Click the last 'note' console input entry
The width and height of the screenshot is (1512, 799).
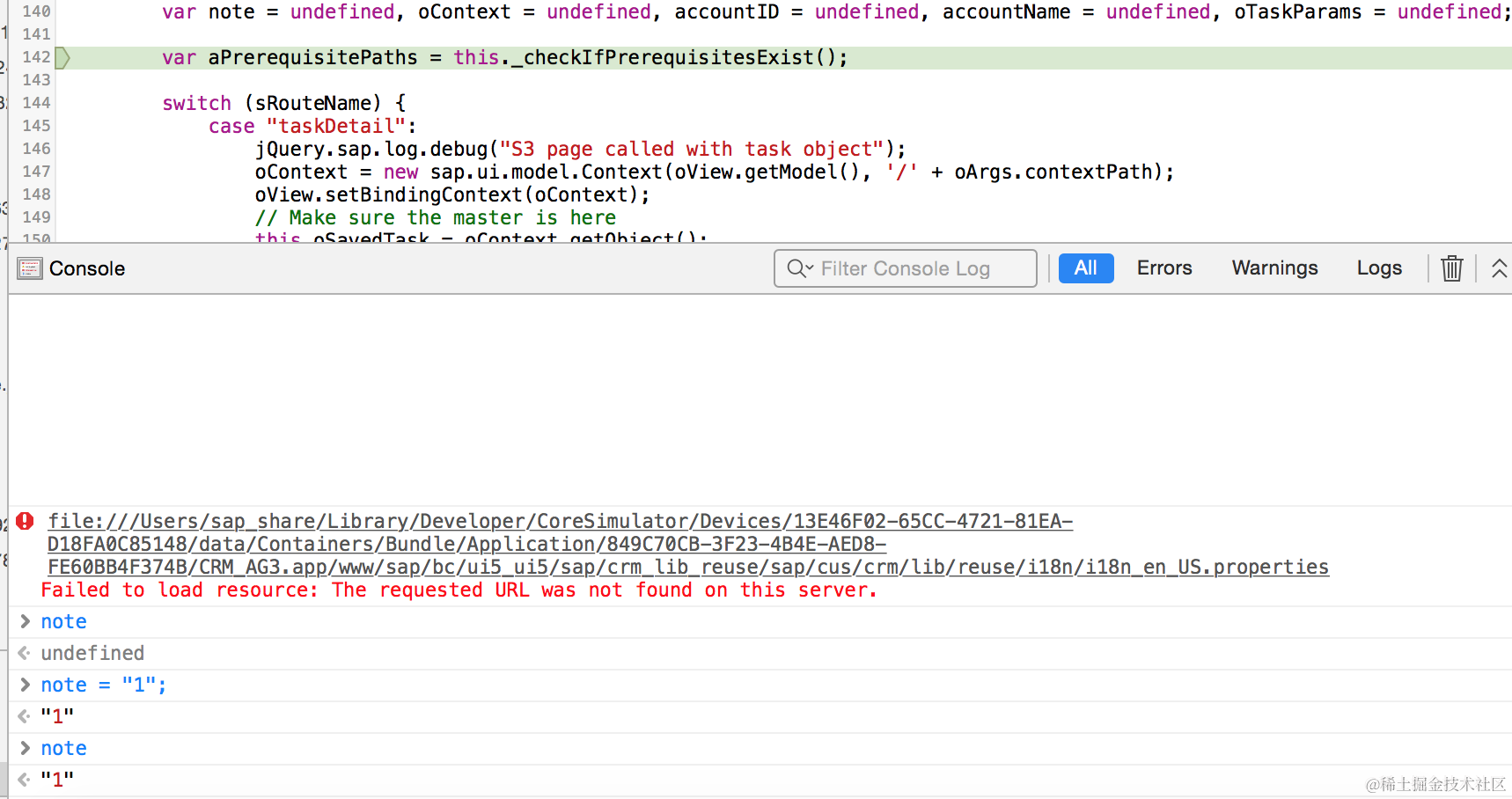point(63,749)
